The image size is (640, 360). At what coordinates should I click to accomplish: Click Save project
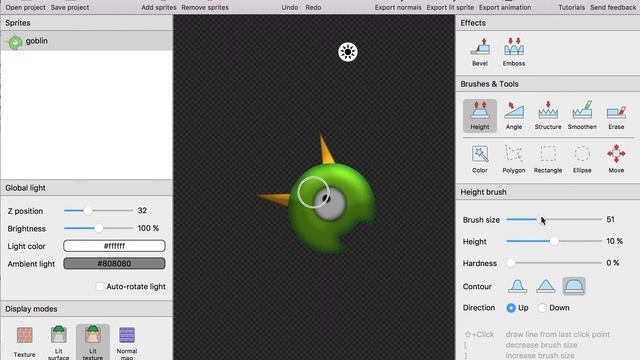pos(70,7)
